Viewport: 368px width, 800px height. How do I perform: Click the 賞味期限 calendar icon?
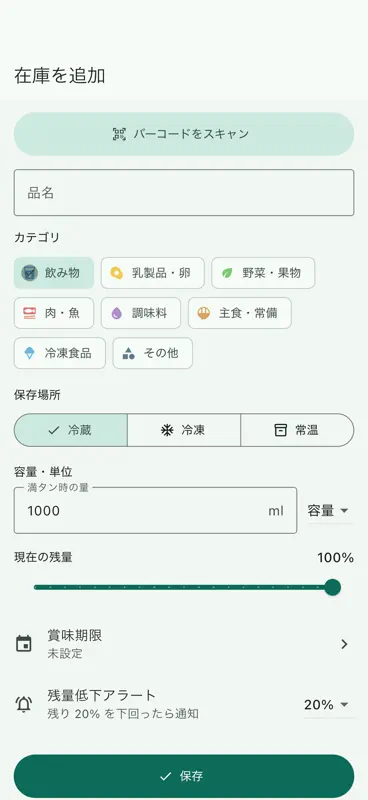(23, 644)
